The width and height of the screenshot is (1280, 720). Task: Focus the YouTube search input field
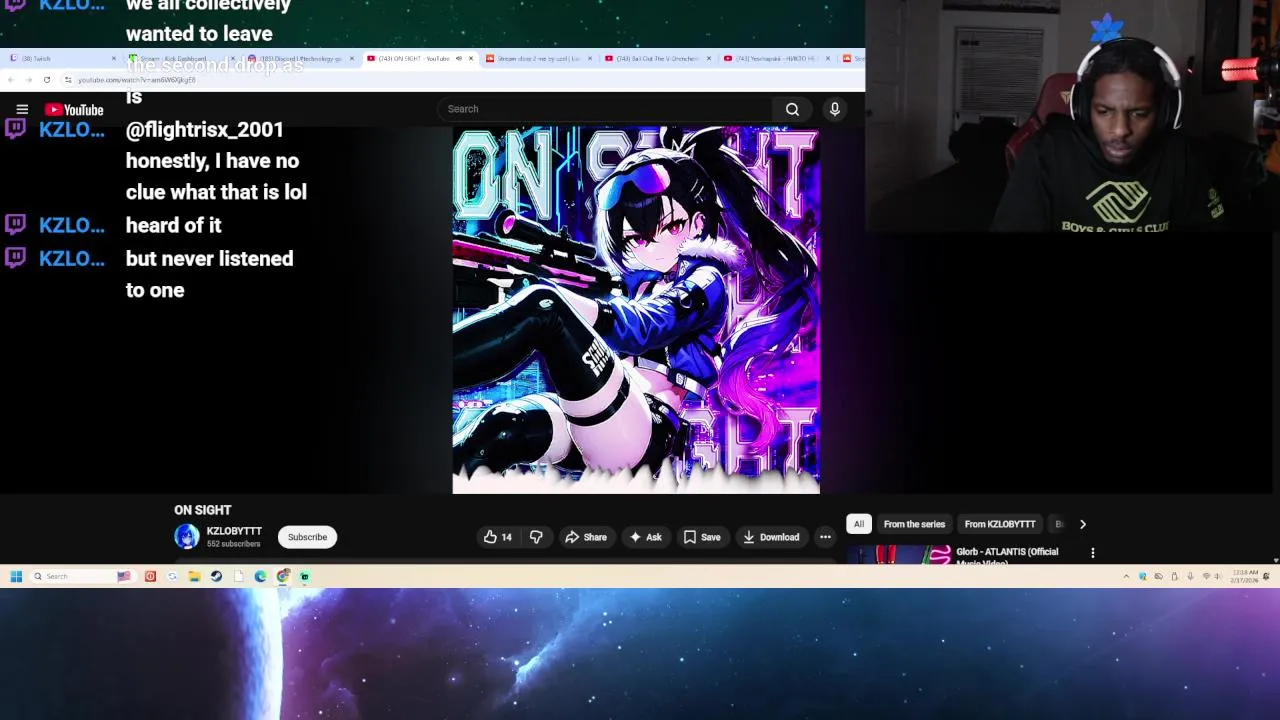605,109
